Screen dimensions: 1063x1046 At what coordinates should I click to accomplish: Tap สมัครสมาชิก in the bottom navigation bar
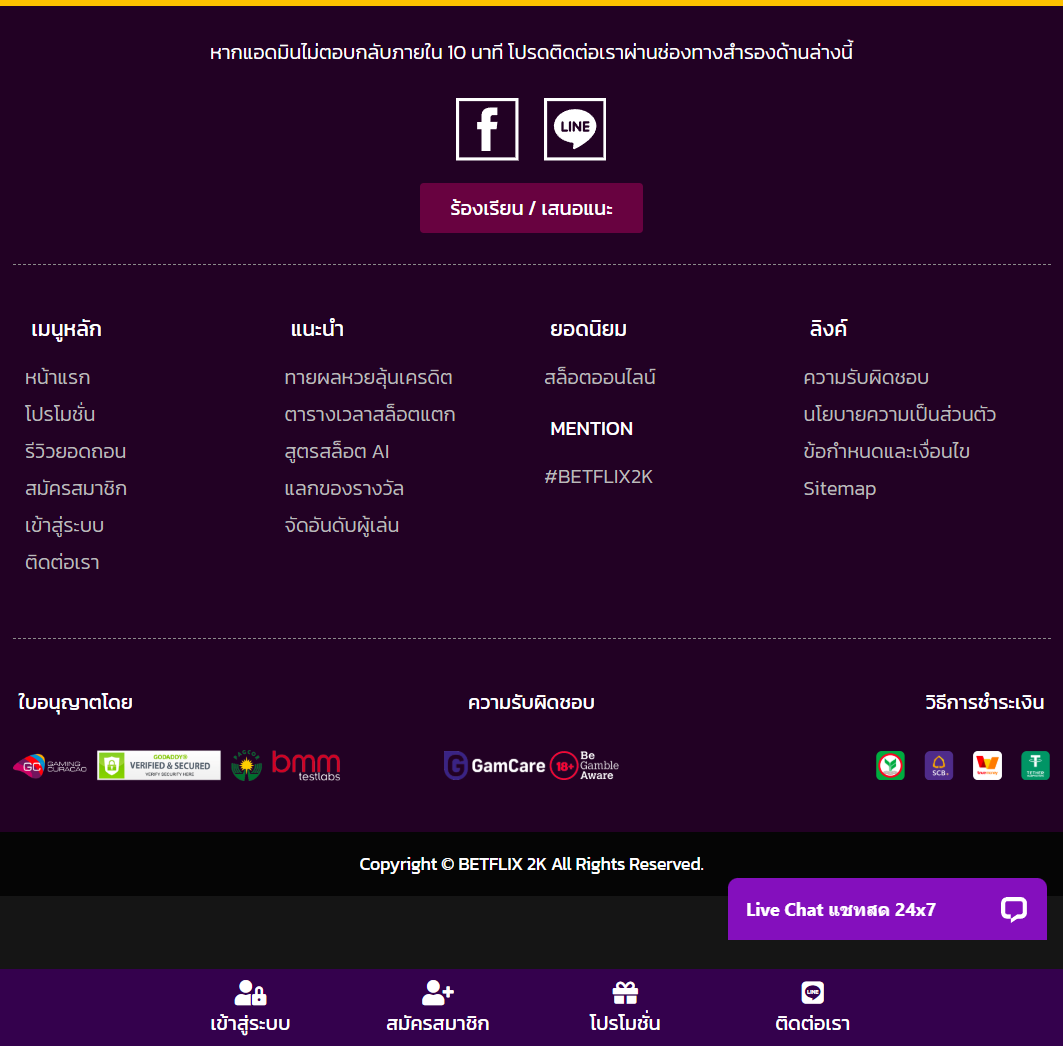pos(437,1007)
